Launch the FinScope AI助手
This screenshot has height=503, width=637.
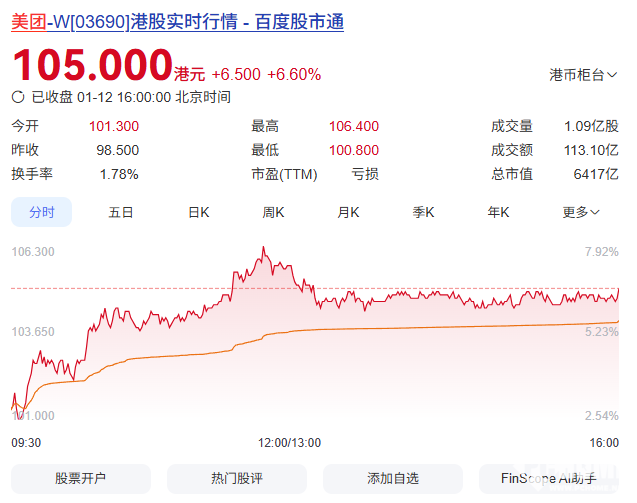point(548,478)
